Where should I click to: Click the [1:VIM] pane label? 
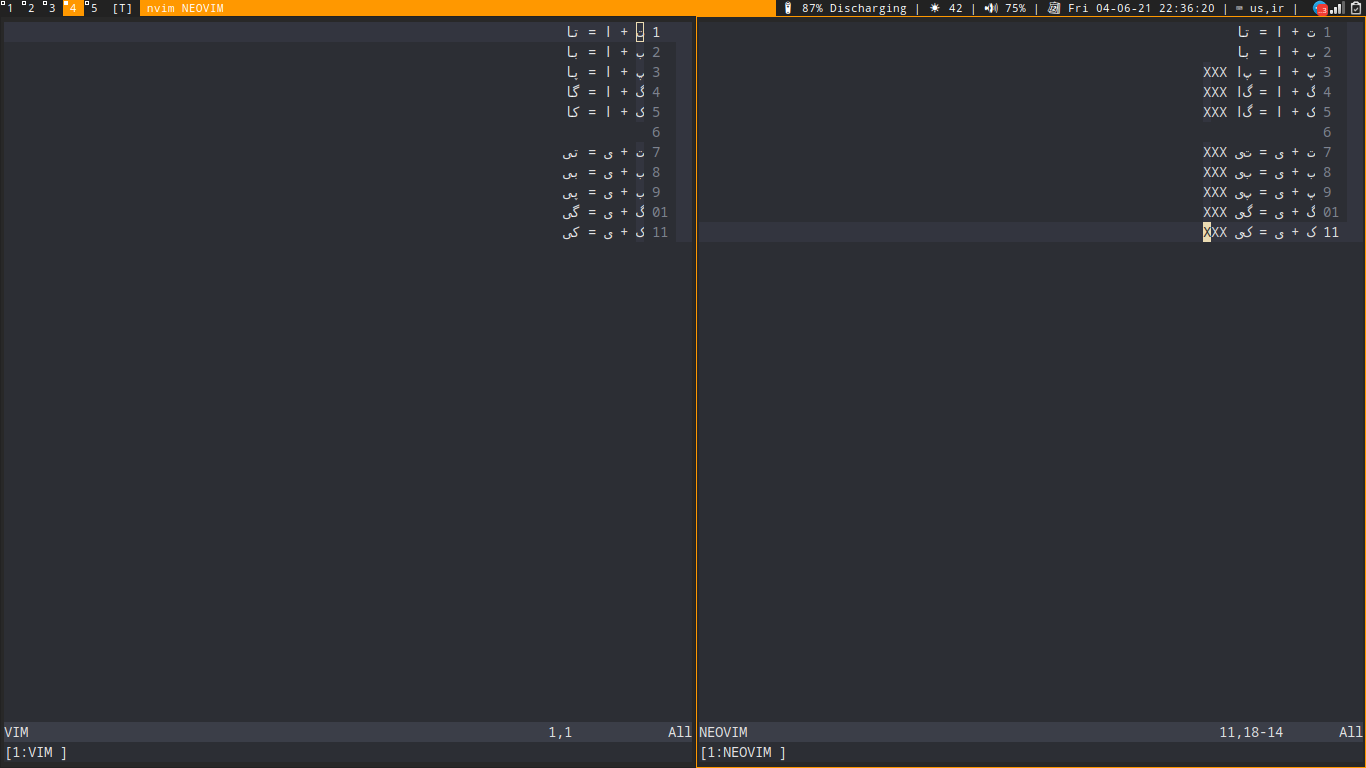(34, 752)
